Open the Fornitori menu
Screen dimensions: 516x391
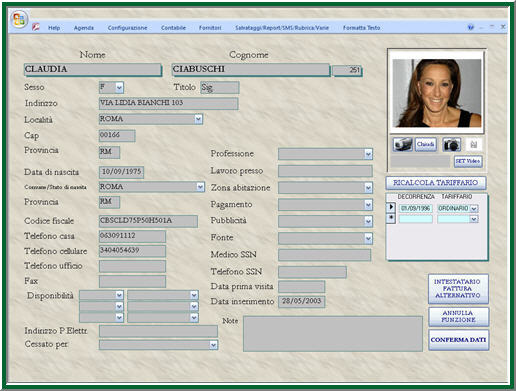[210, 28]
